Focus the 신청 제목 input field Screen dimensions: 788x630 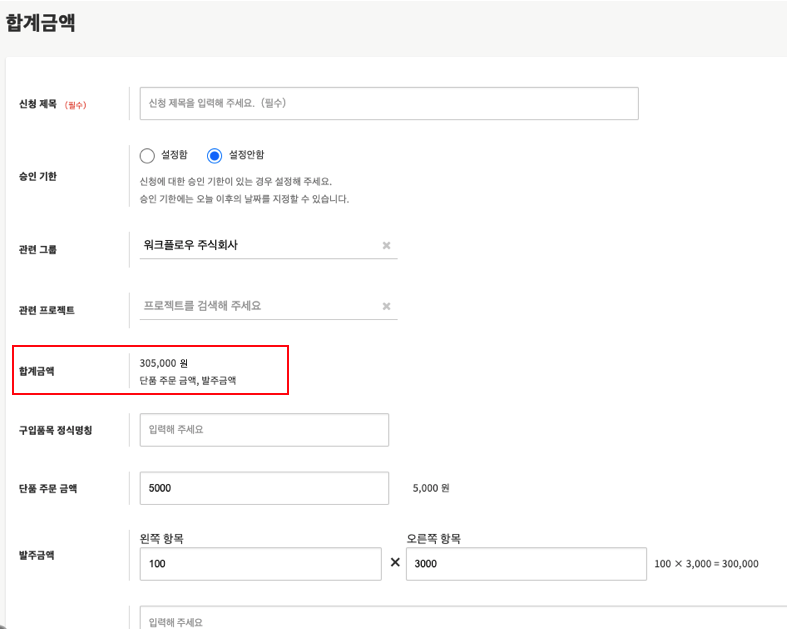[x=388, y=103]
